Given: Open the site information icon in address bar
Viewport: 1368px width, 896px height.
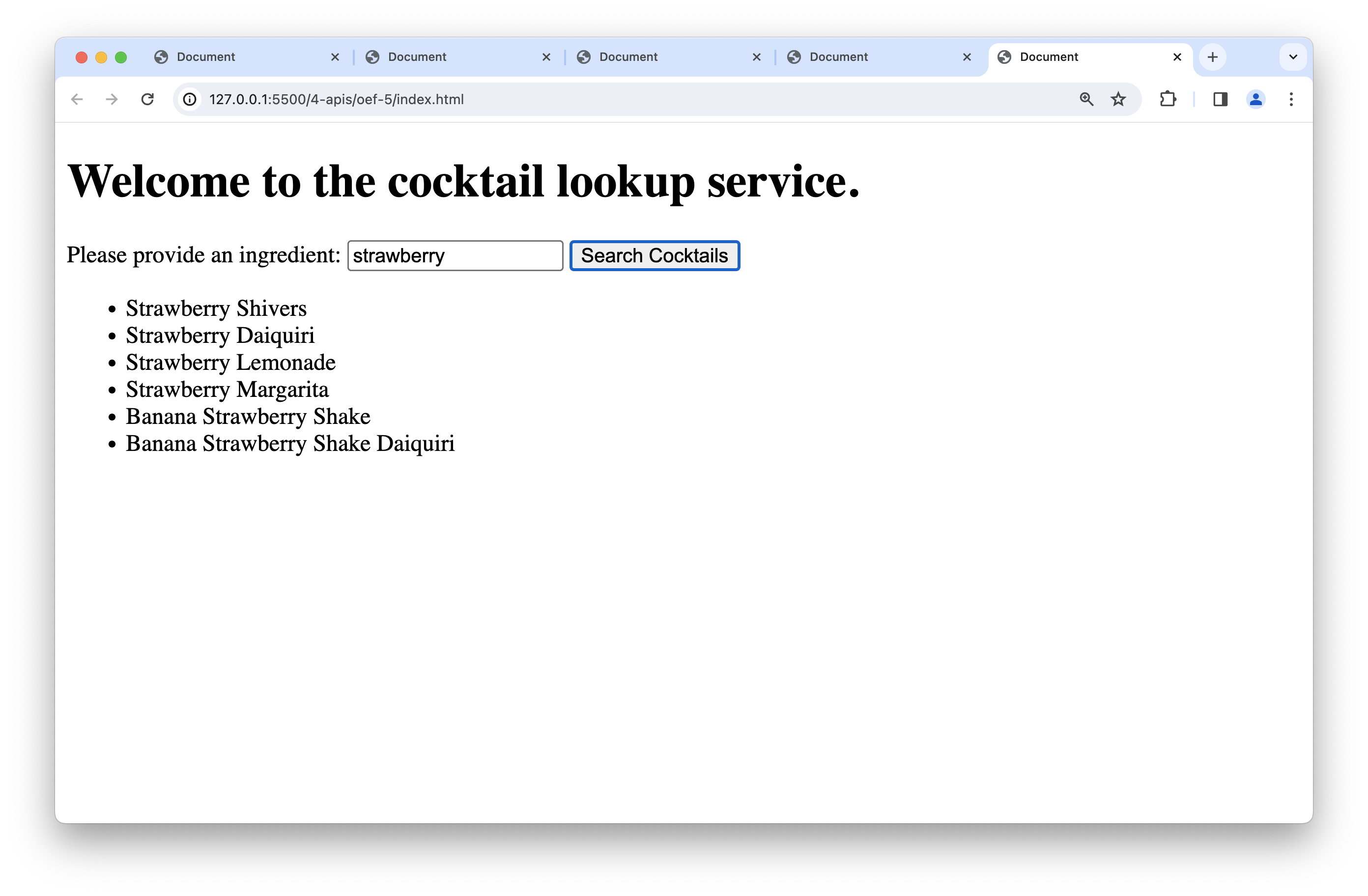Looking at the screenshot, I should tap(190, 99).
